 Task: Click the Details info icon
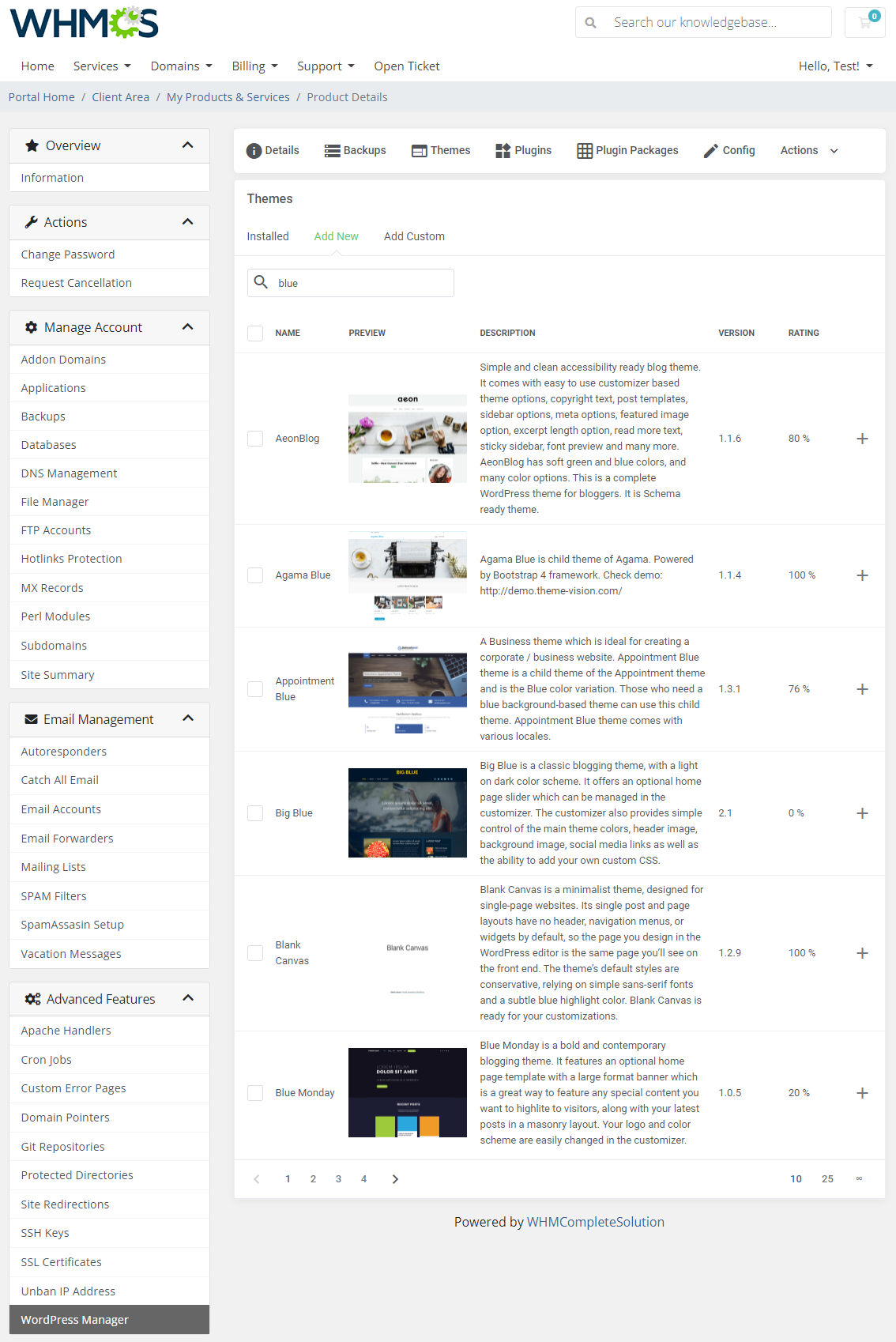254,151
